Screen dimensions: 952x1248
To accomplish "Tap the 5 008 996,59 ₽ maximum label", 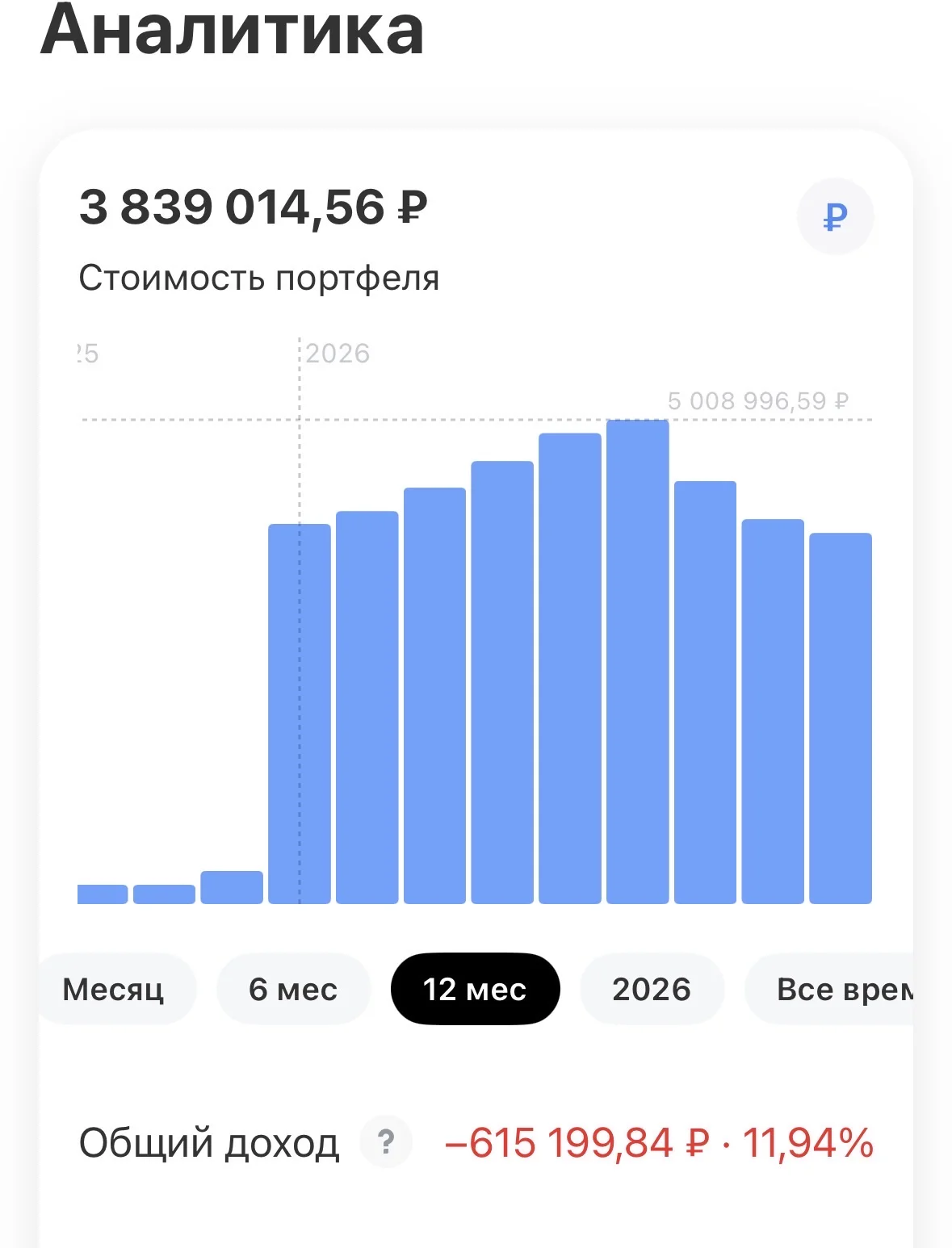I will pos(758,401).
